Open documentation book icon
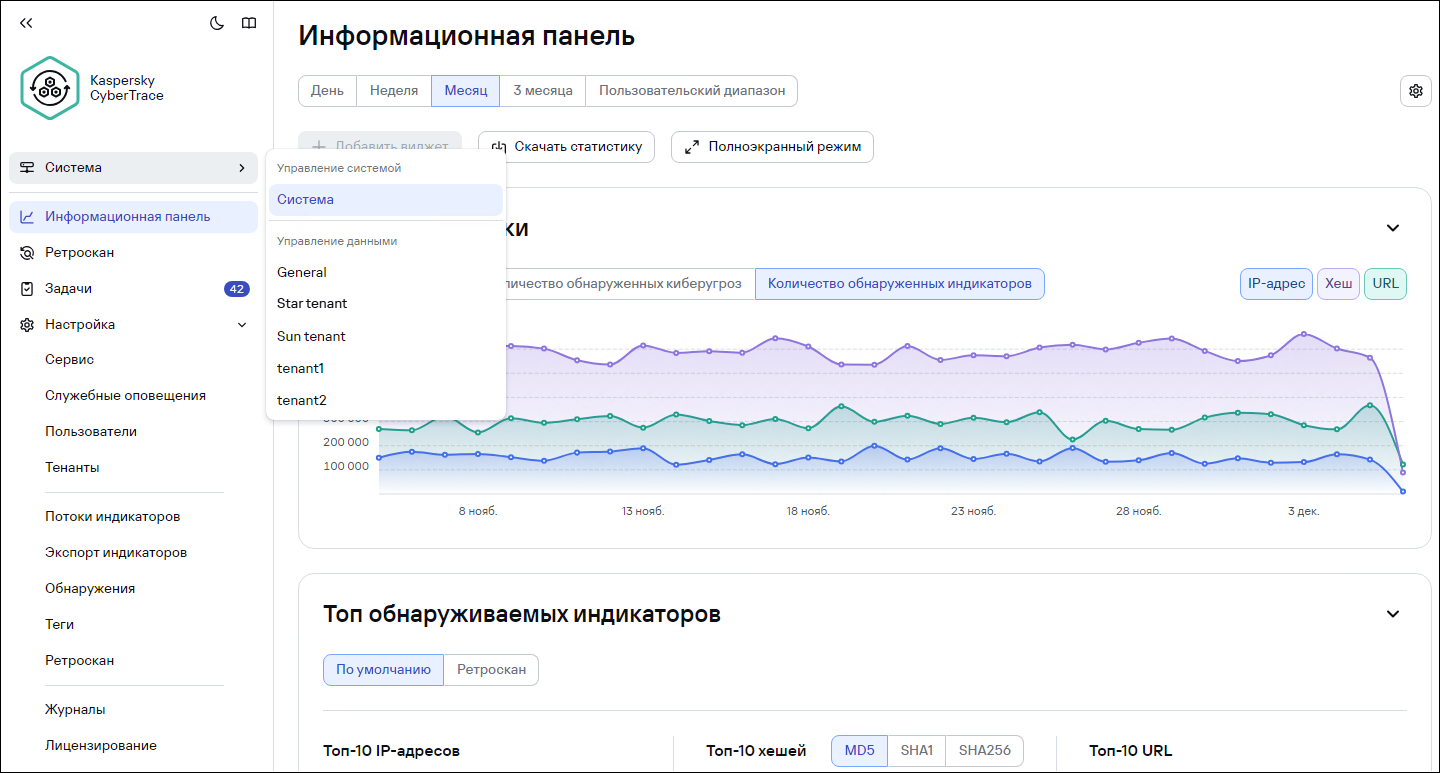 point(249,23)
